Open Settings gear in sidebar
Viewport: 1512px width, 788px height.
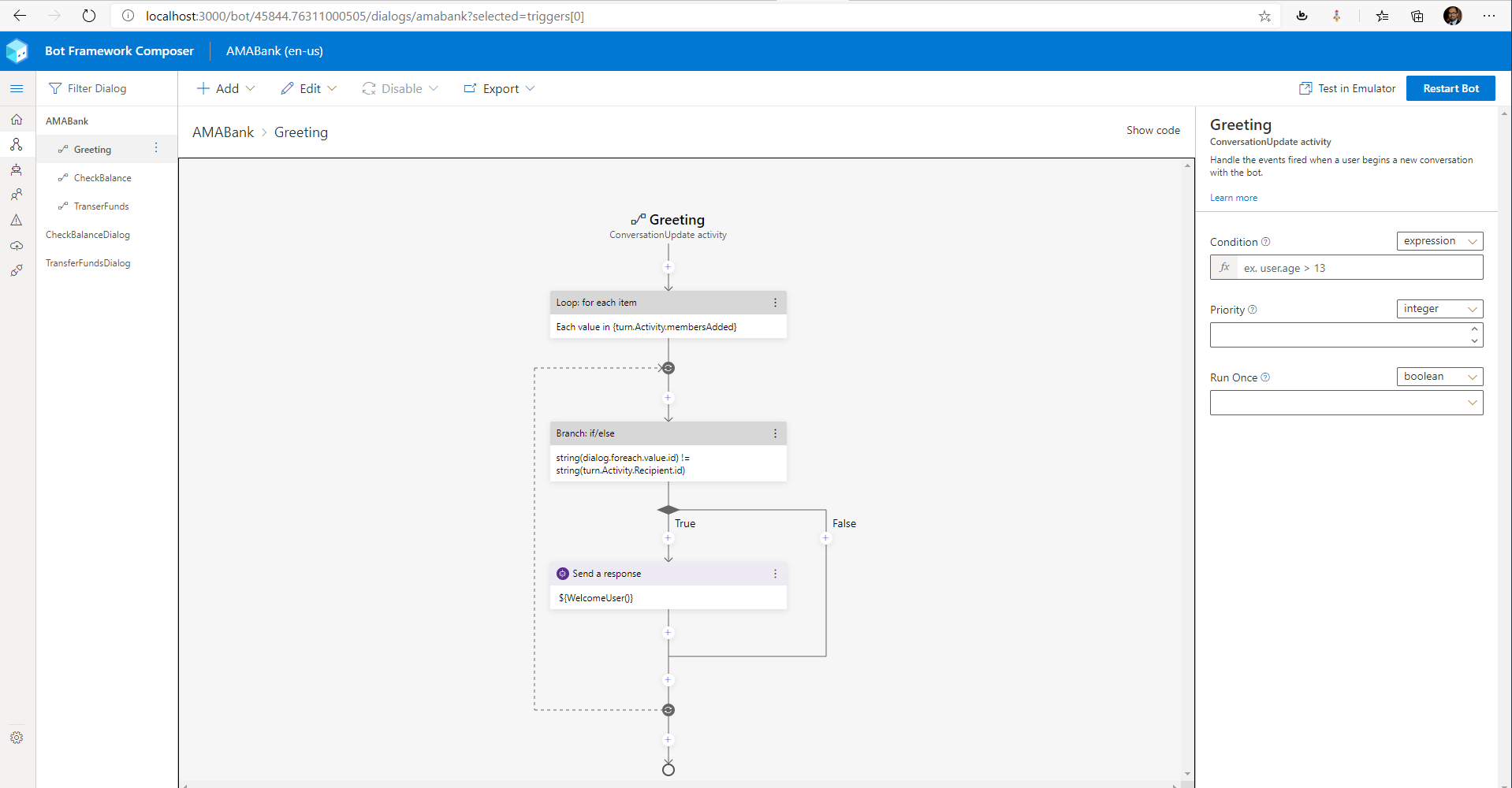coord(17,738)
